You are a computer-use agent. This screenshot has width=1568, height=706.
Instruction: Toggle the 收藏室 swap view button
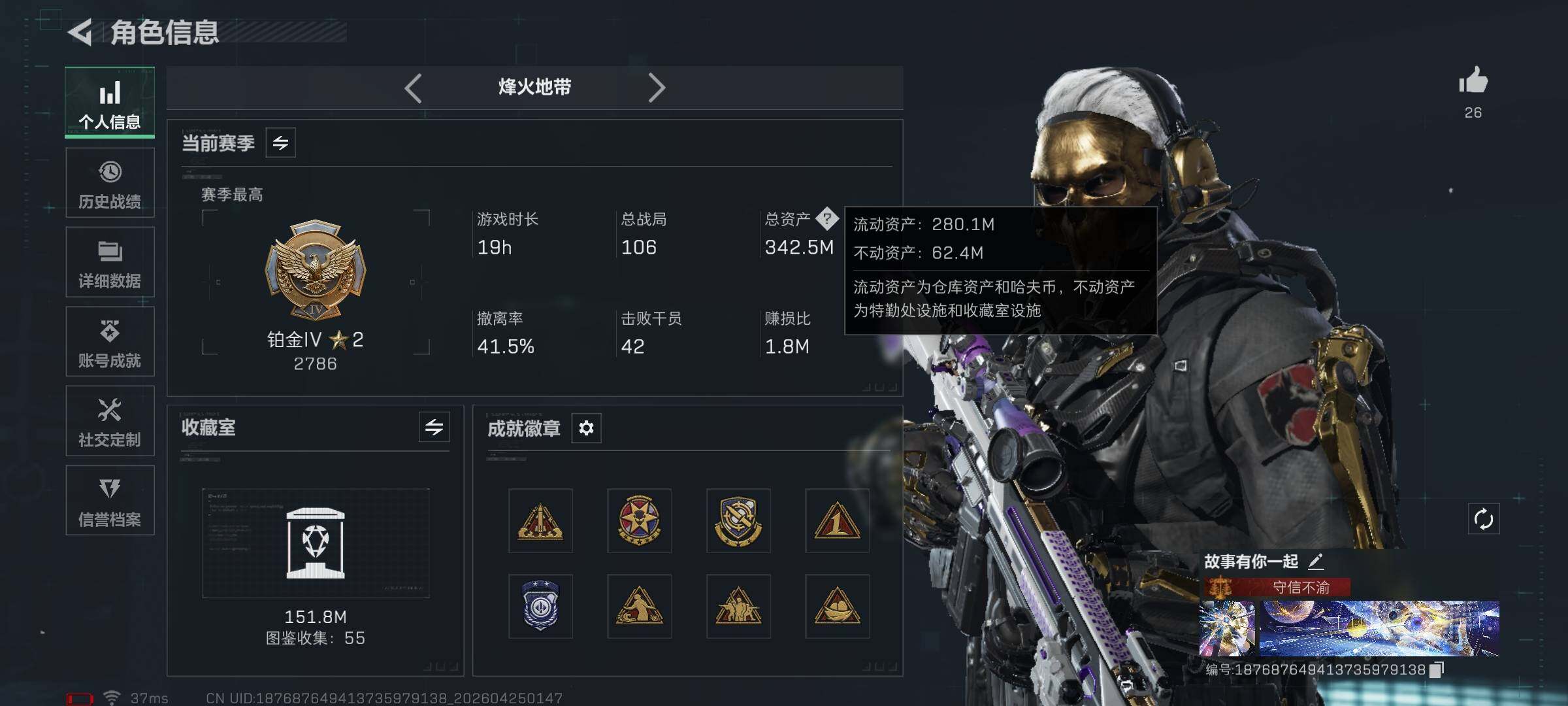click(434, 428)
